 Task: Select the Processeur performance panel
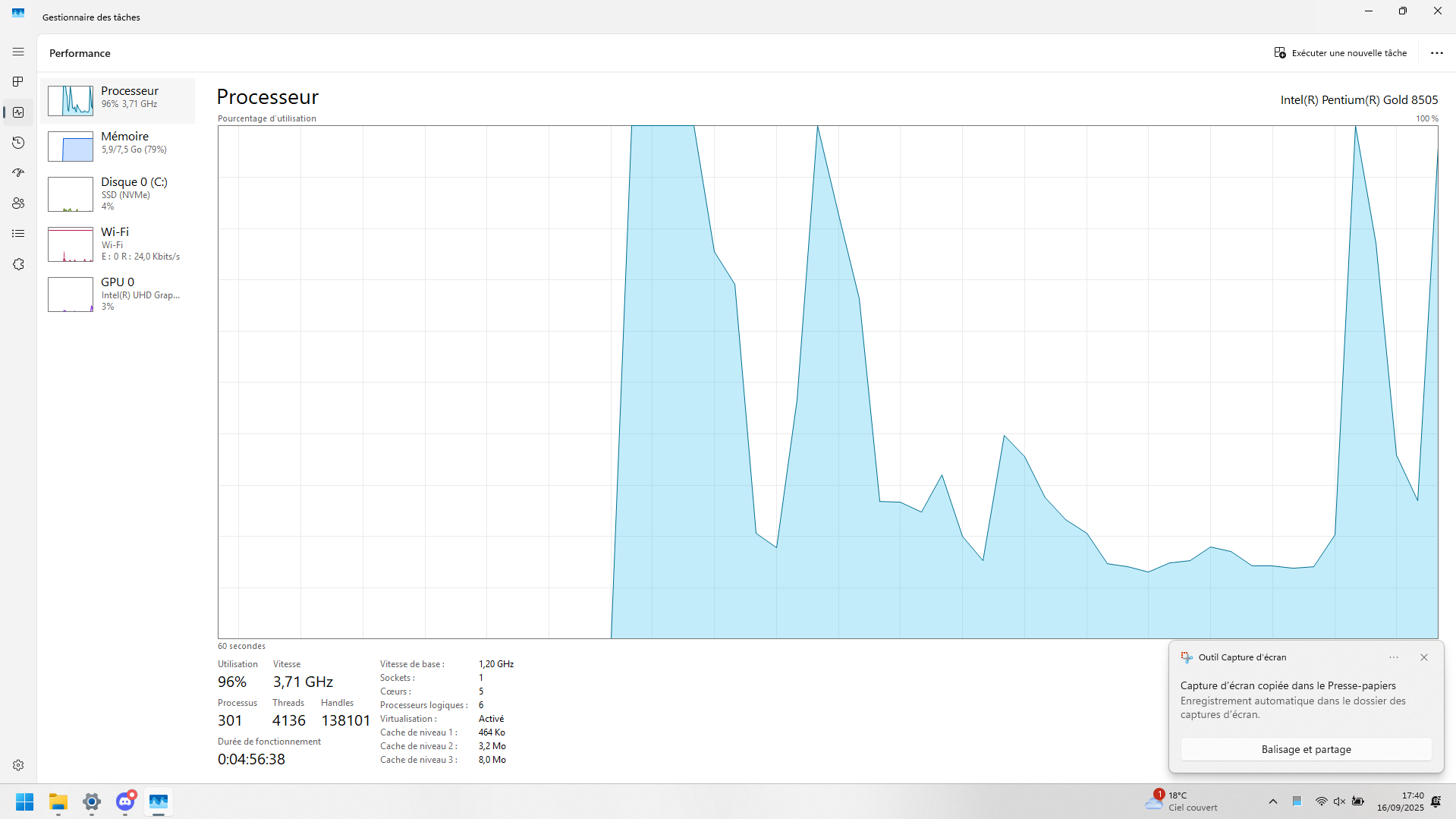[118, 100]
